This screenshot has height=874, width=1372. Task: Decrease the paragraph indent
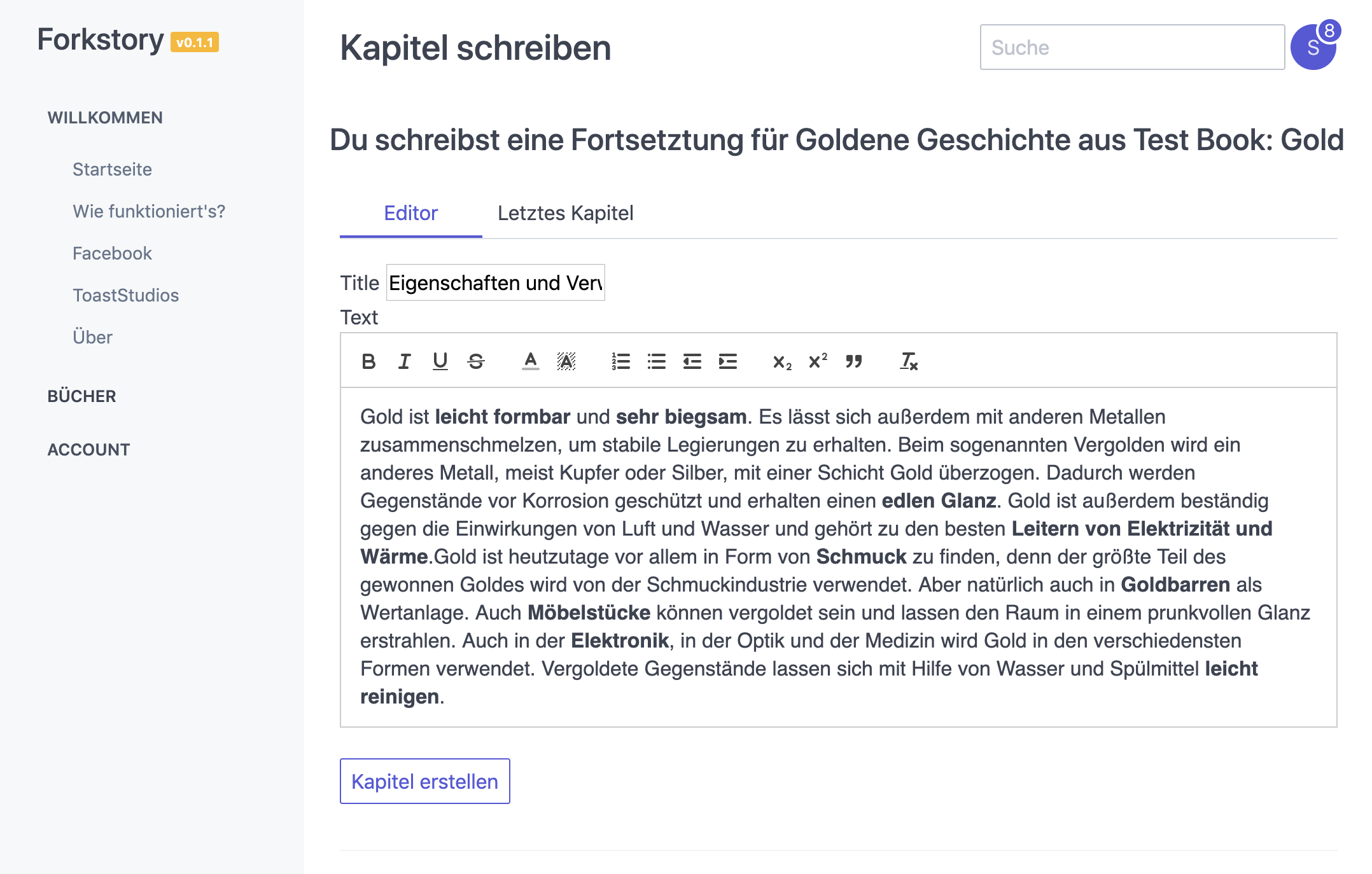click(692, 361)
